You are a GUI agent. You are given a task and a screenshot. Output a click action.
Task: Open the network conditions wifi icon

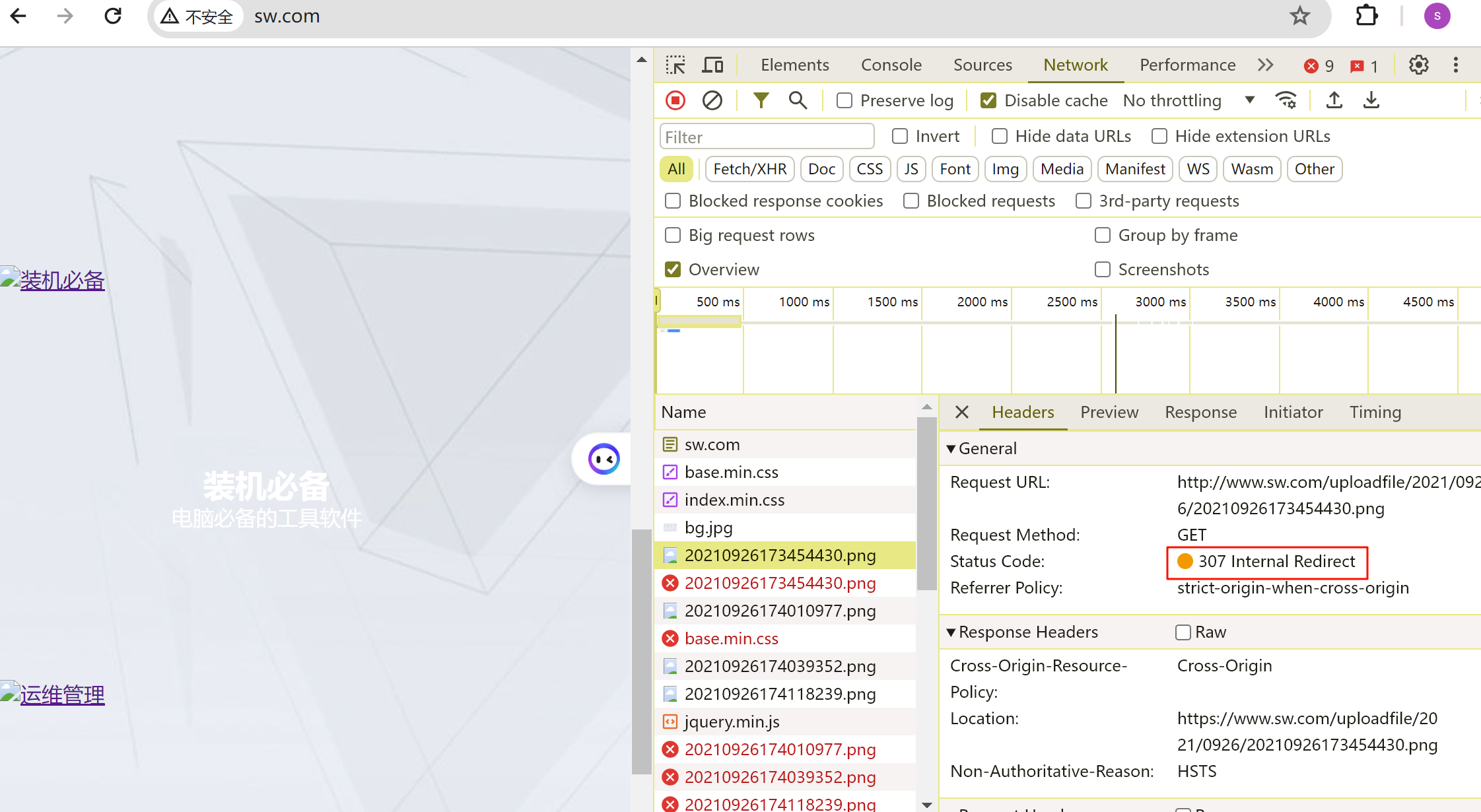[x=1286, y=100]
